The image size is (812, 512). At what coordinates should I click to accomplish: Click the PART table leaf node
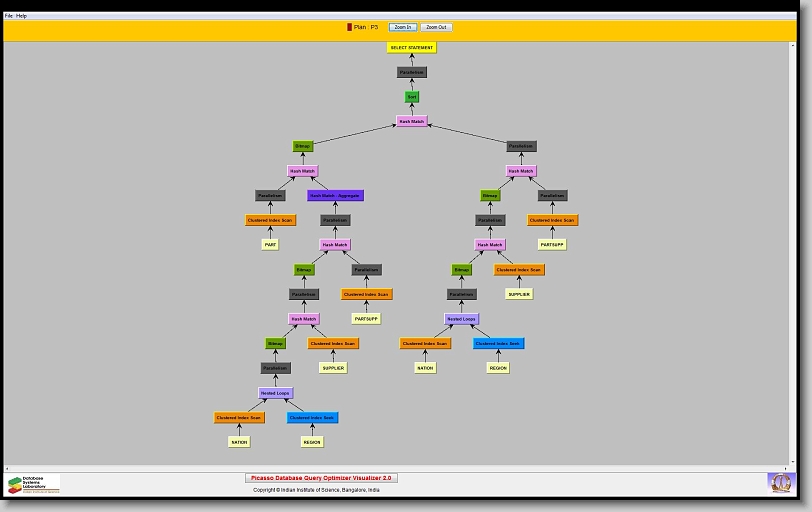coord(270,244)
